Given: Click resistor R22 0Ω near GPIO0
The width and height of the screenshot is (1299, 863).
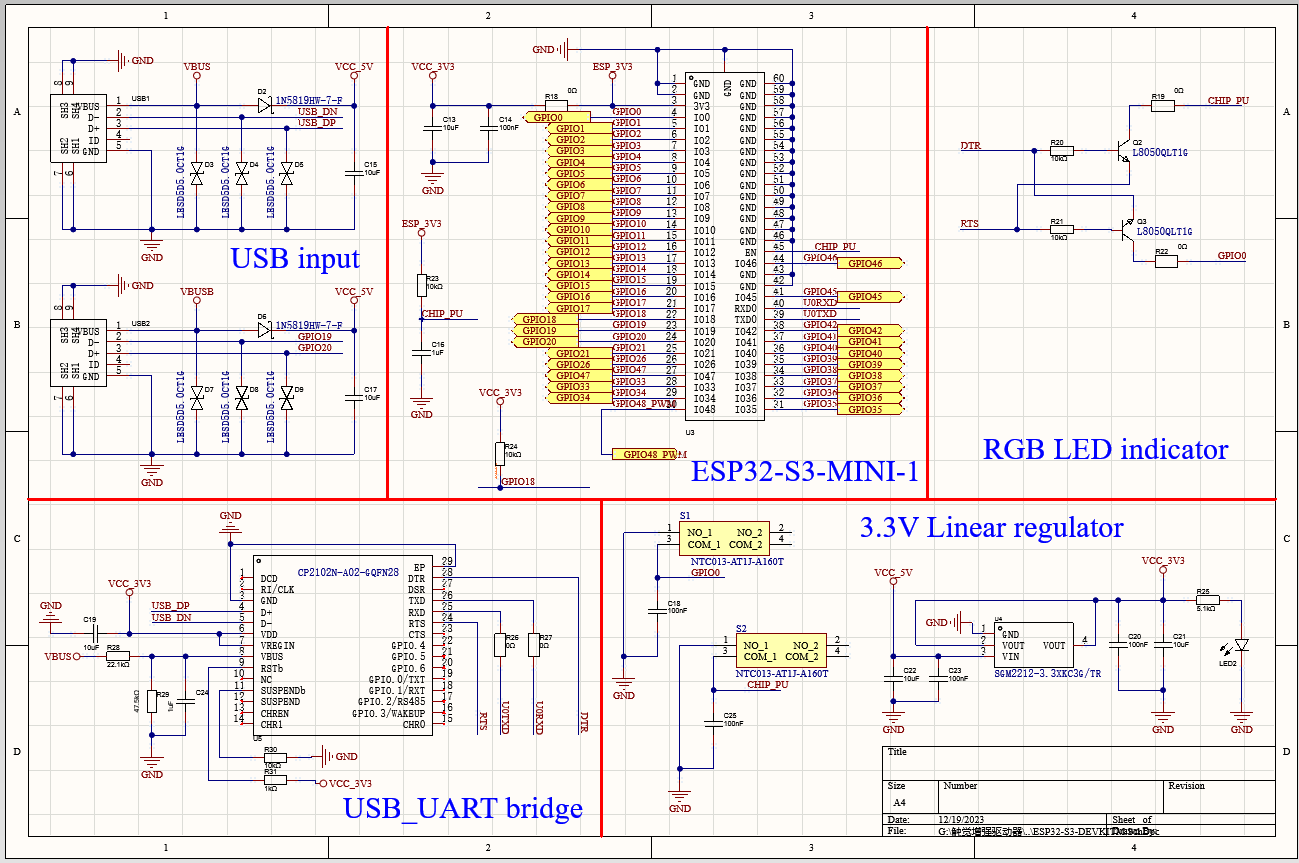Looking at the screenshot, I should [1166, 261].
